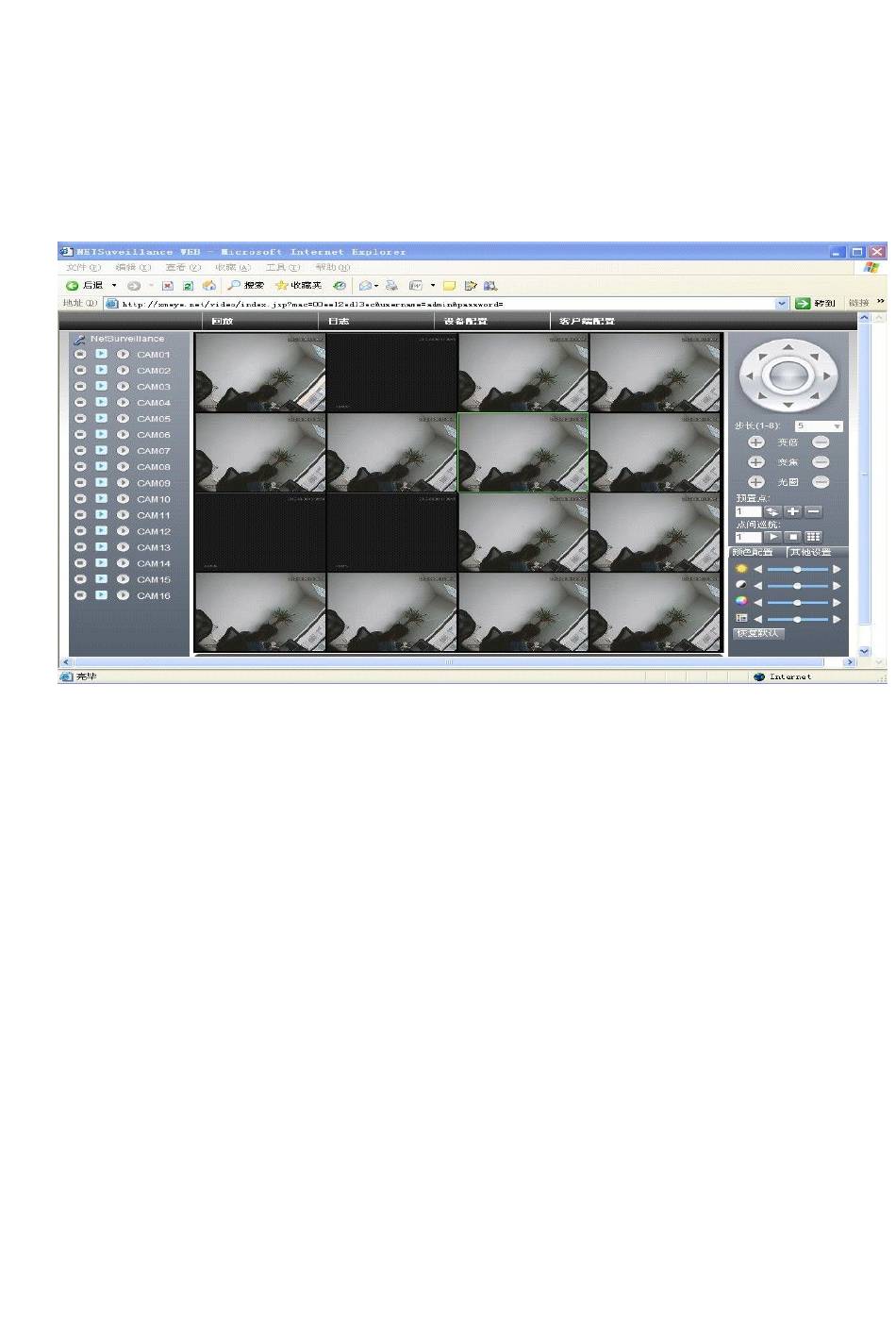The height and width of the screenshot is (1318, 896).
Task: Toggle CAM02 main stream play button
Action: pyautogui.click(x=101, y=371)
